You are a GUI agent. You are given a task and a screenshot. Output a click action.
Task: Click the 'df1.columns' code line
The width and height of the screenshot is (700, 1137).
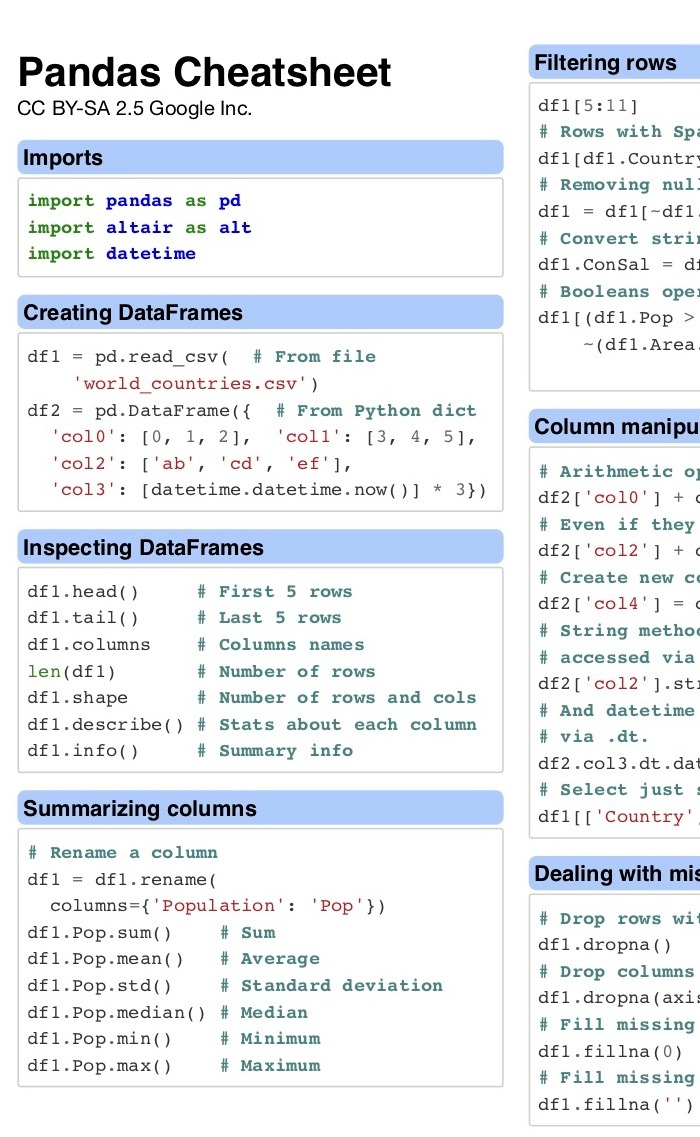(88, 645)
